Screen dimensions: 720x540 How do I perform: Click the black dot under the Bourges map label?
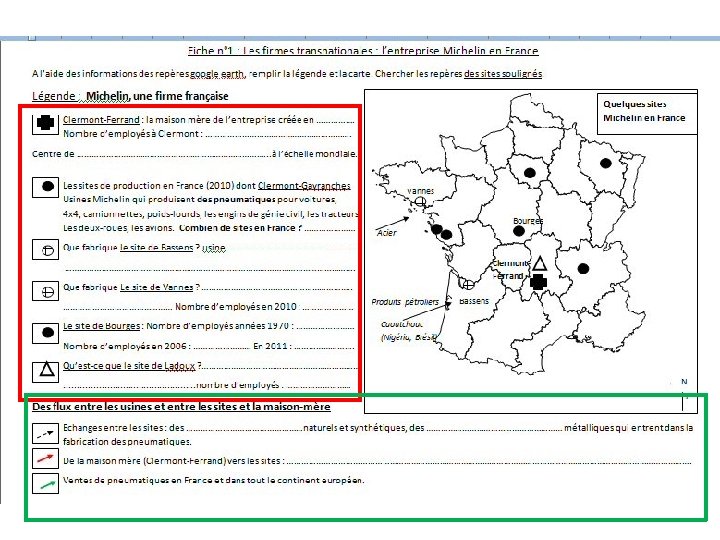[518, 231]
